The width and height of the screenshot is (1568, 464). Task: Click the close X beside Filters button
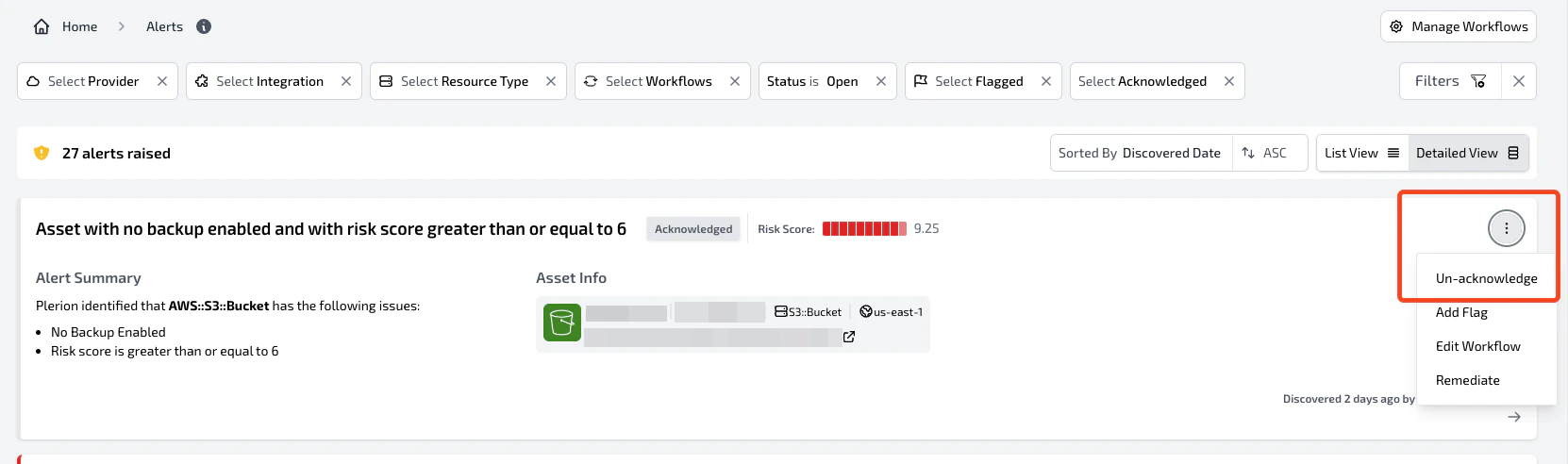(1519, 81)
